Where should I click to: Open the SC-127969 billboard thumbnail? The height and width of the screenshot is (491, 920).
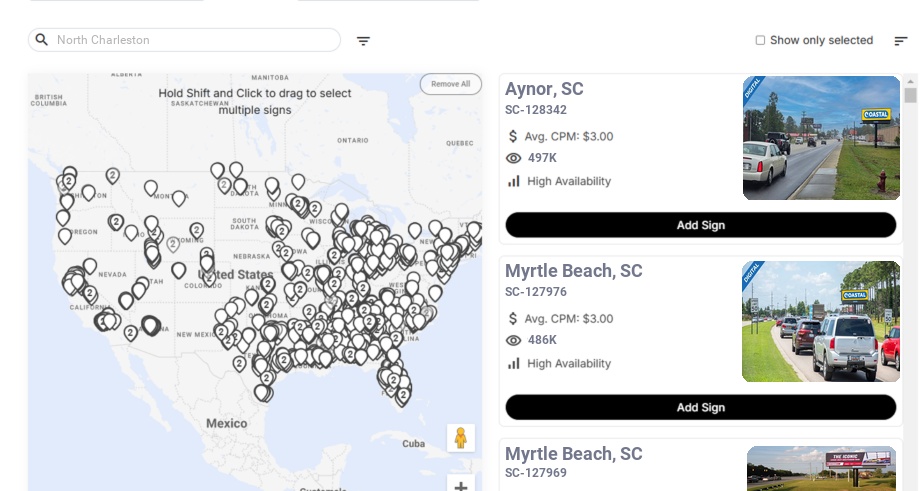click(821, 468)
